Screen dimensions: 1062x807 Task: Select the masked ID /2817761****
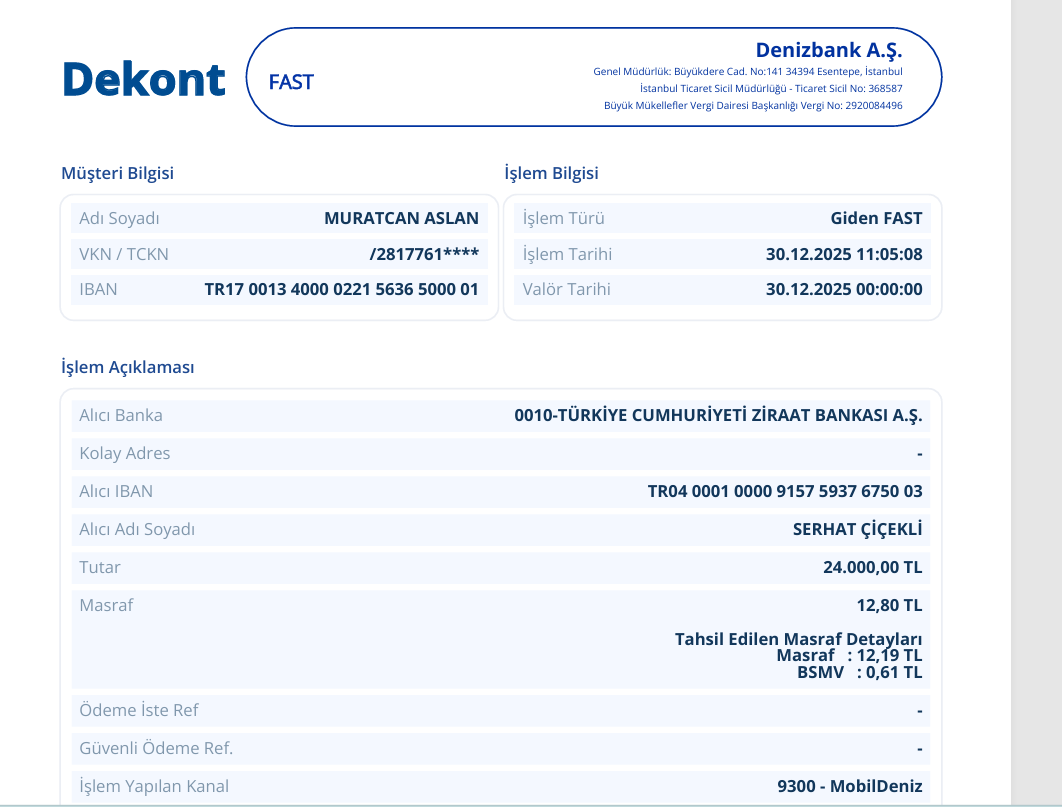coord(424,254)
